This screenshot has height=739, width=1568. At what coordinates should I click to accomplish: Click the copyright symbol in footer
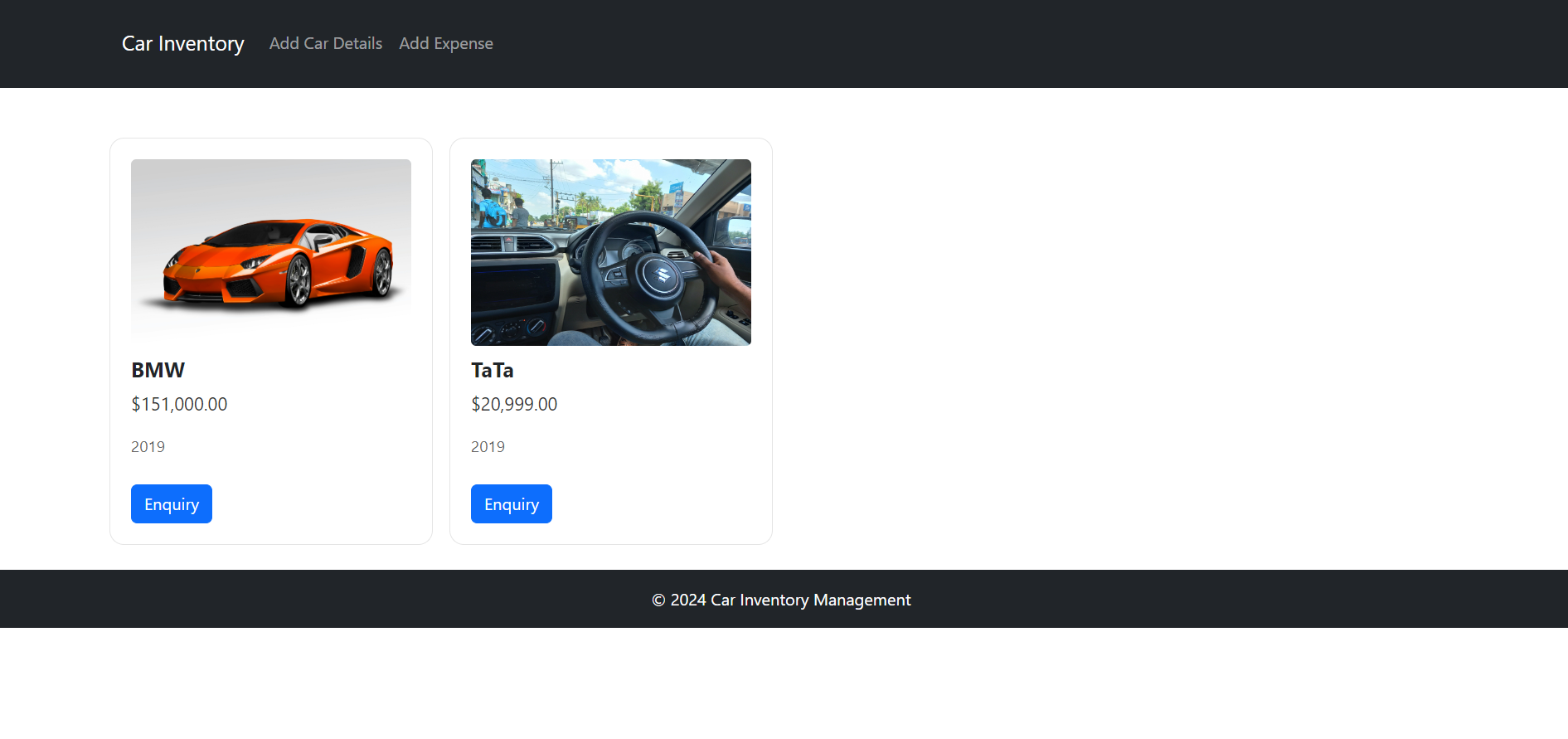coord(658,600)
